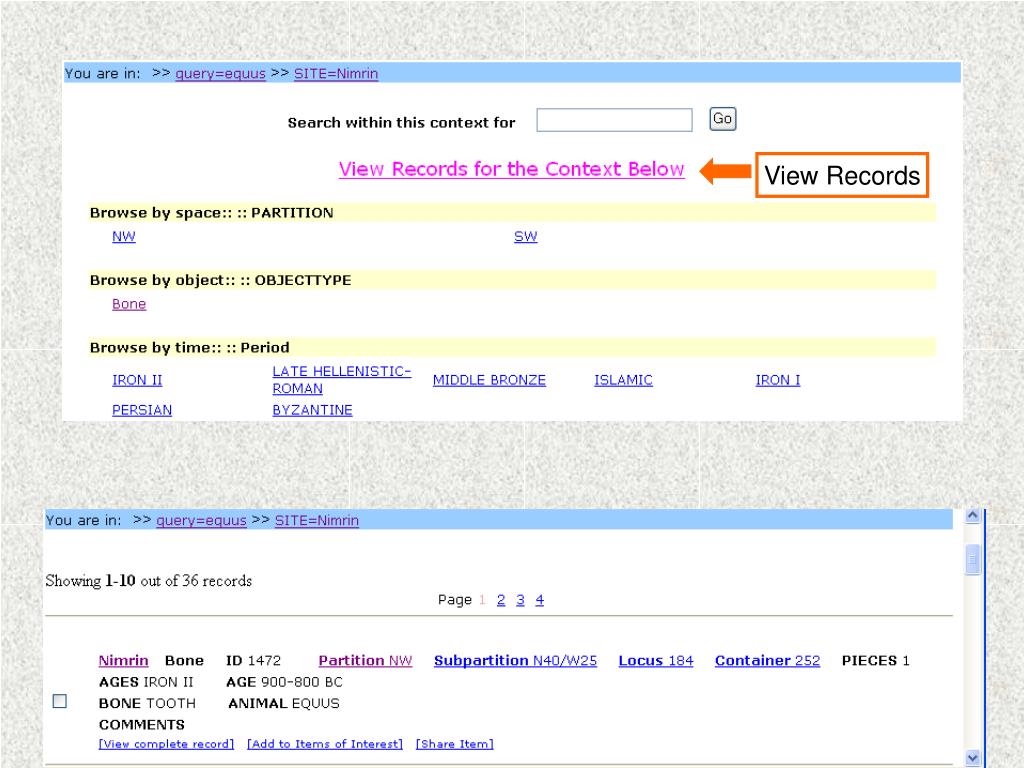This screenshot has width=1024, height=768.
Task: Browse the ISLAMIC period
Action: (623, 380)
